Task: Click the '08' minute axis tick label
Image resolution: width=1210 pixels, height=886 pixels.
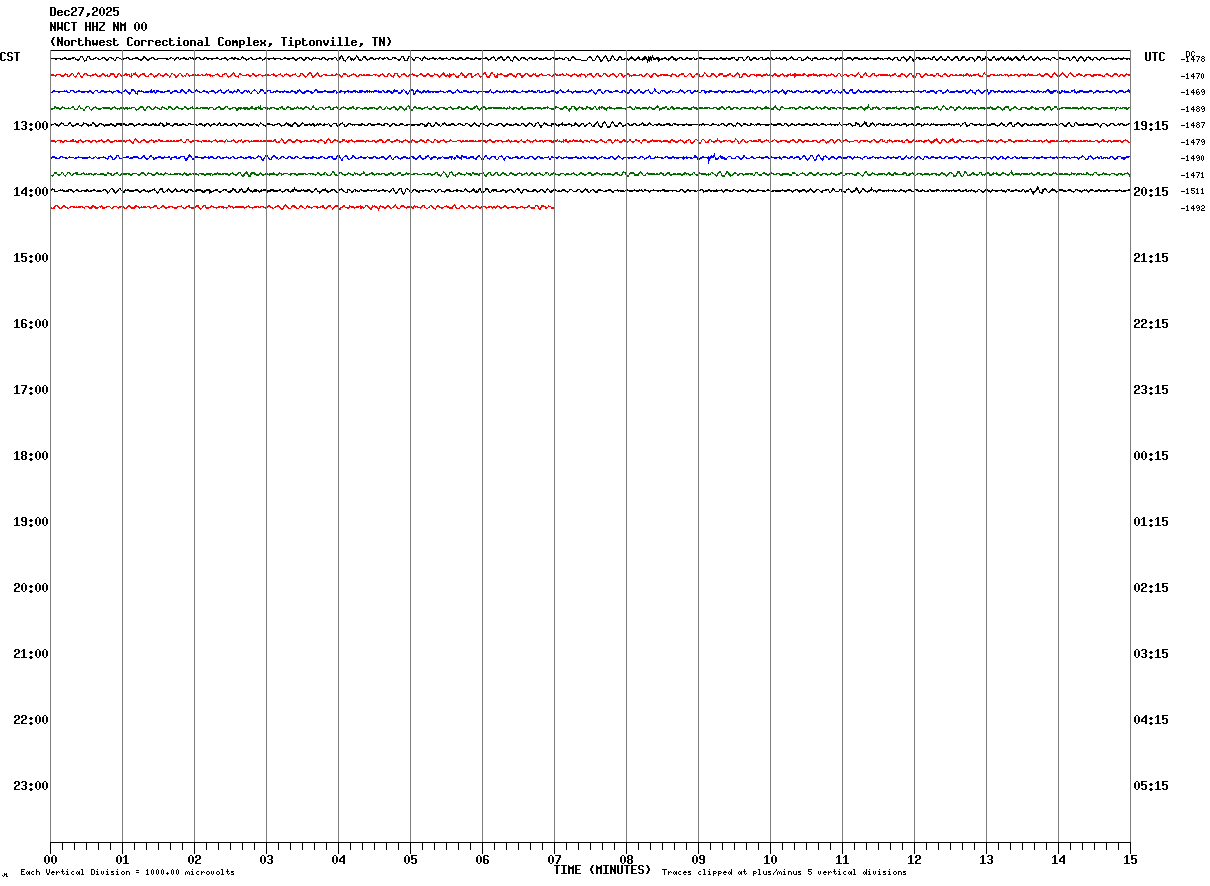Action: [626, 860]
